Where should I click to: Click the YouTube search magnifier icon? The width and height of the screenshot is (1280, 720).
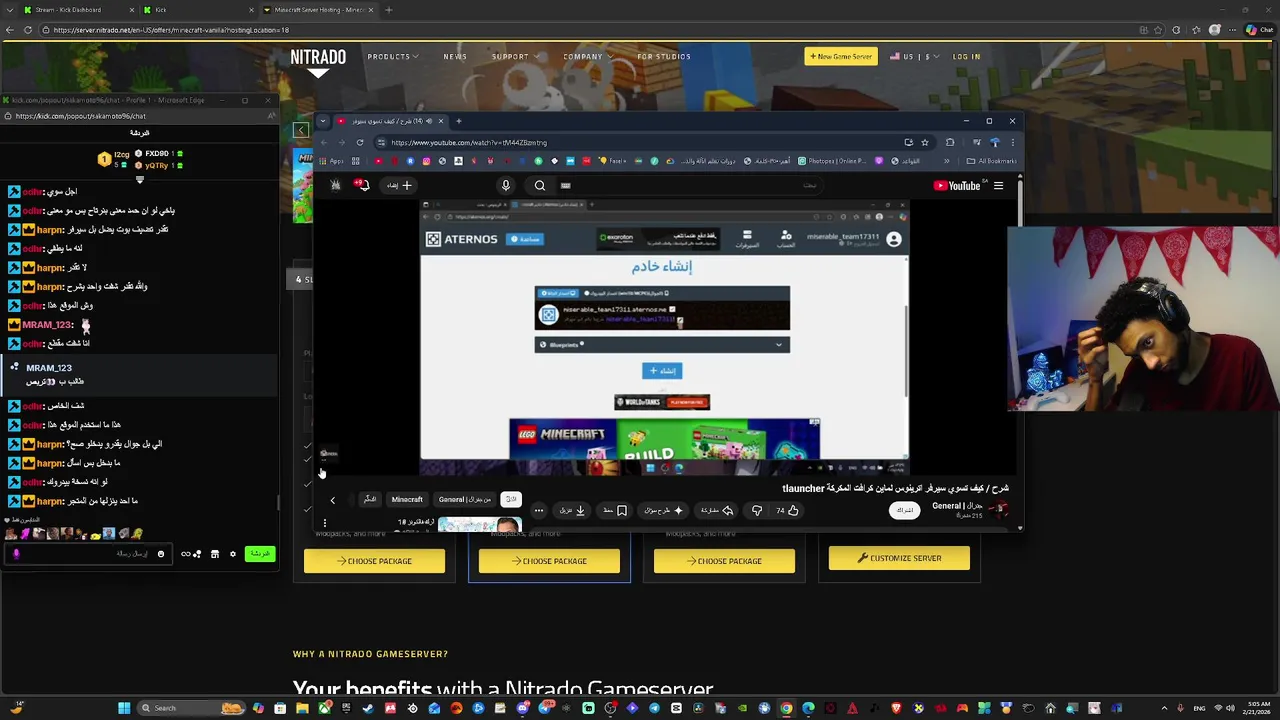tap(540, 185)
